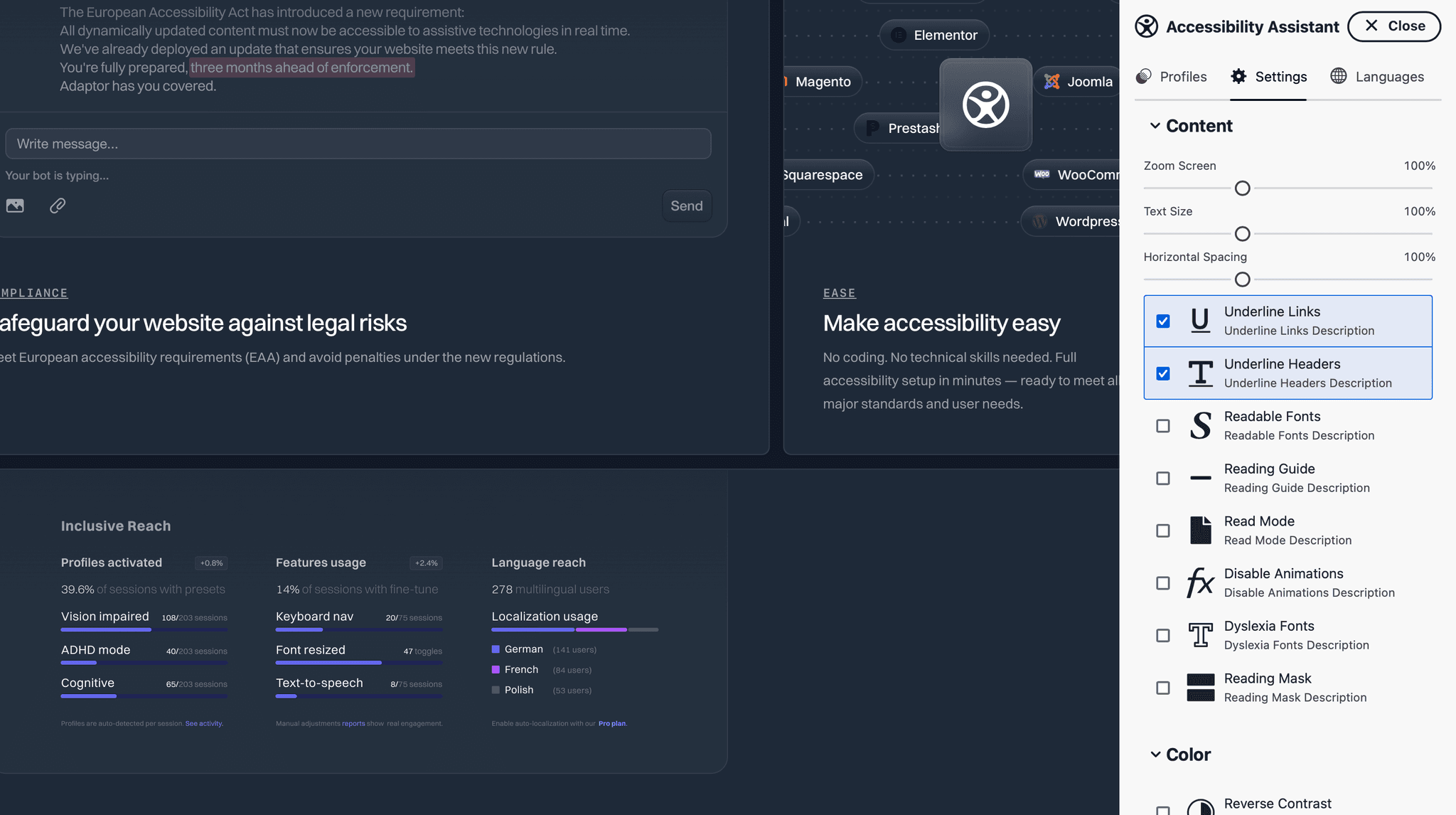1456x815 pixels.
Task: Click the Accessibility Assistant logo icon
Action: tap(1146, 26)
